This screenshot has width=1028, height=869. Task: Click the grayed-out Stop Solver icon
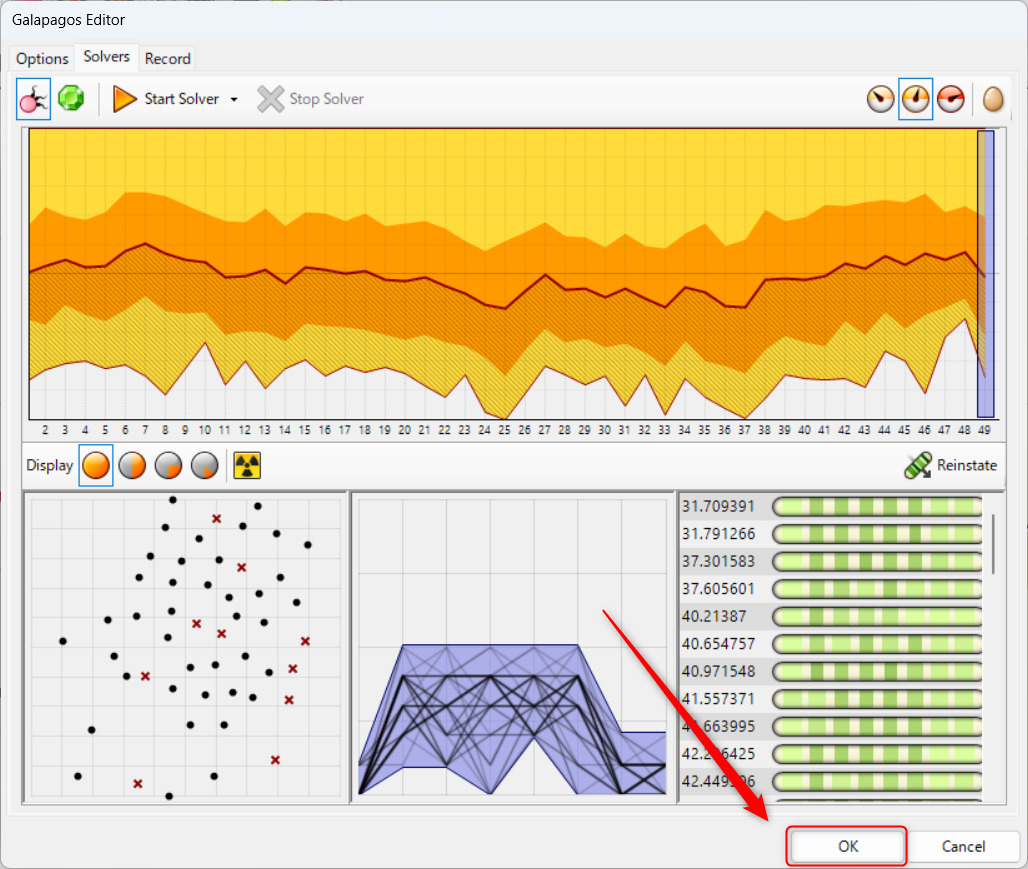coord(270,98)
